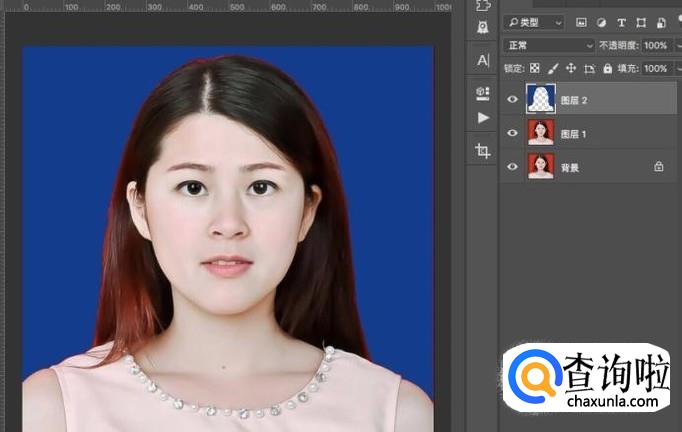
Task: Click the 不透明度 opacity value field
Action: (x=656, y=46)
